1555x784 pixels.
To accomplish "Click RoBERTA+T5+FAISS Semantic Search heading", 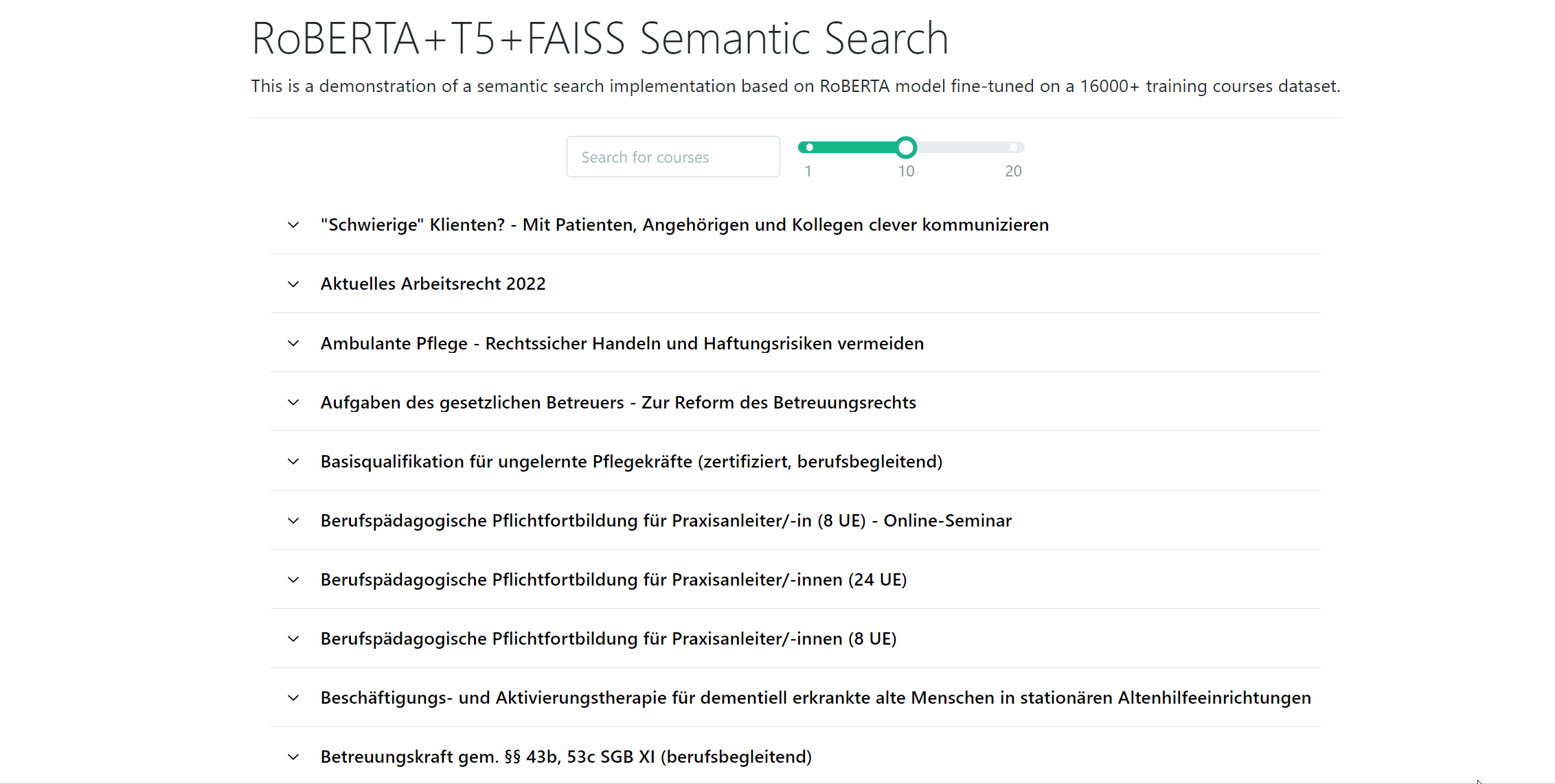I will click(600, 38).
